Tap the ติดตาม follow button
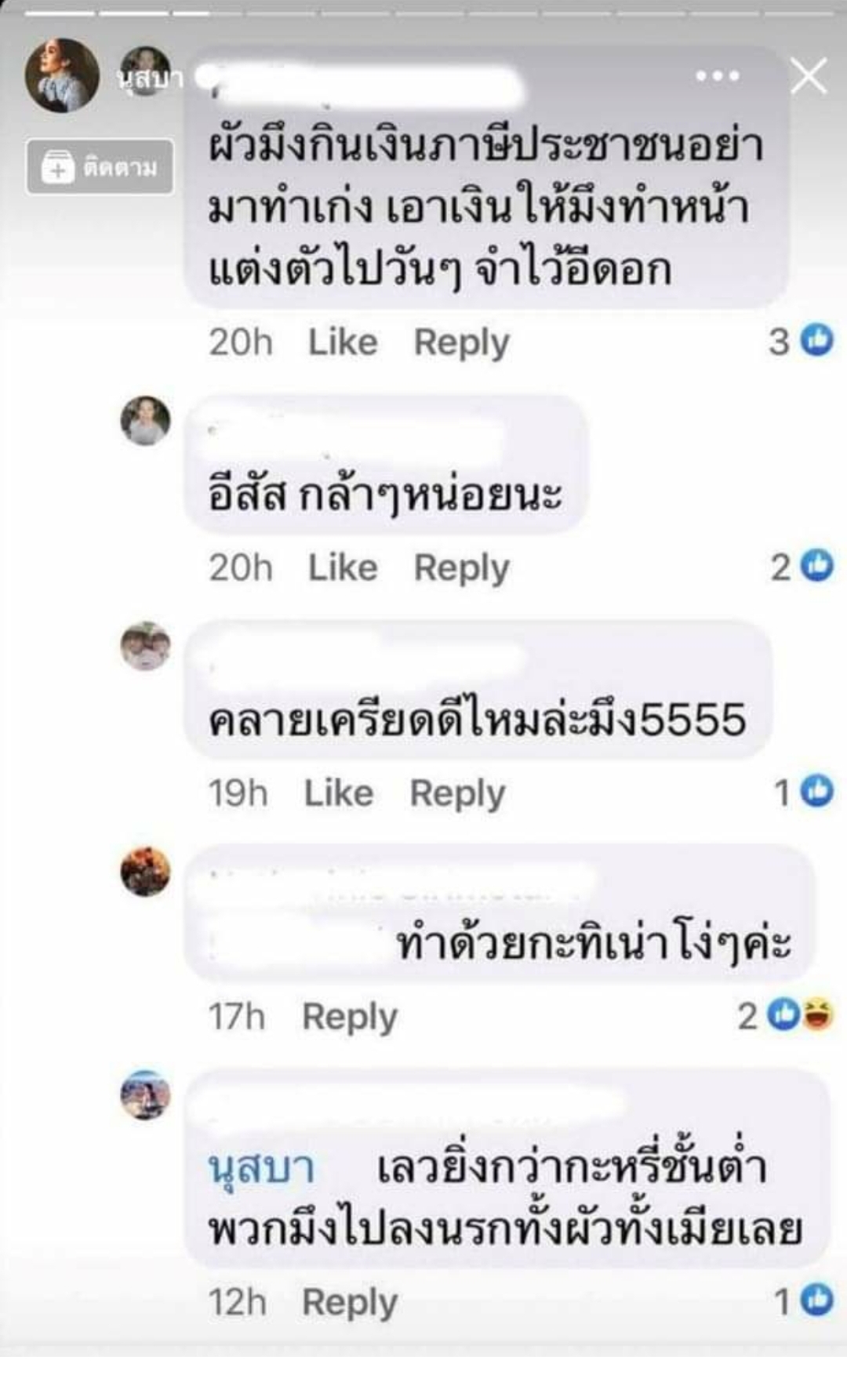 [100, 167]
